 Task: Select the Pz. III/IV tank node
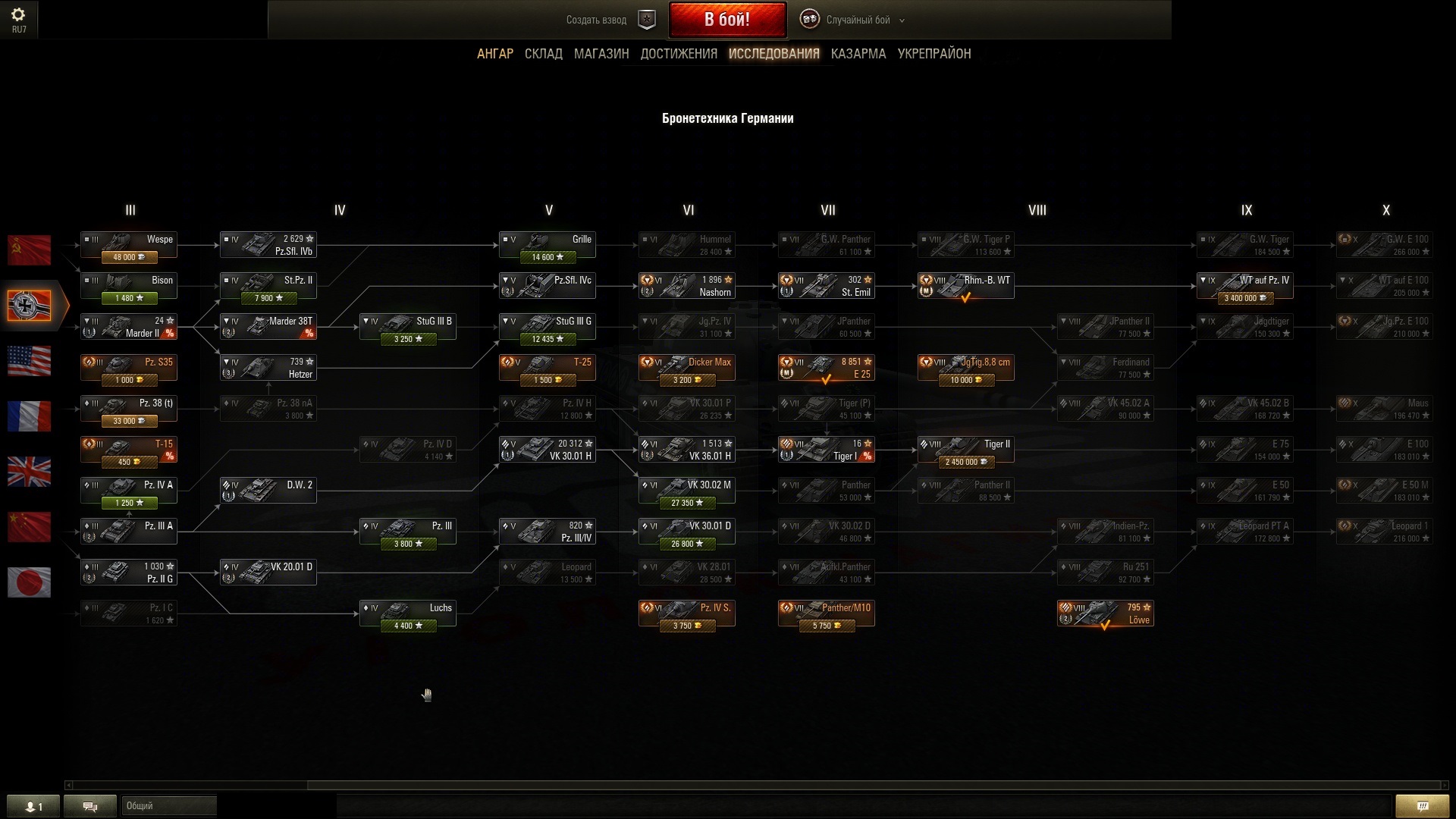[548, 532]
